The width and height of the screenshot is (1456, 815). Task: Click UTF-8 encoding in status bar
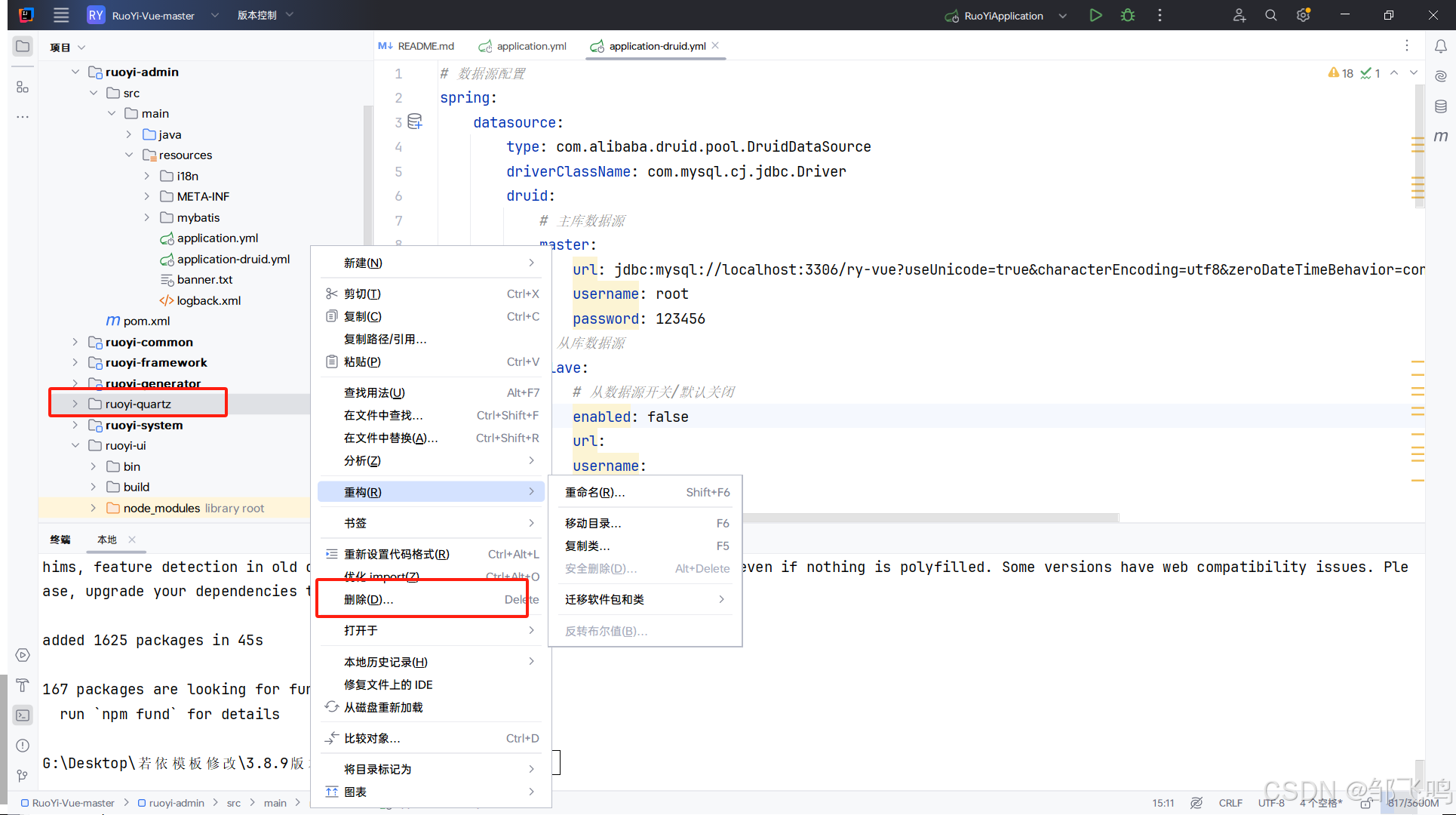pyautogui.click(x=1271, y=803)
